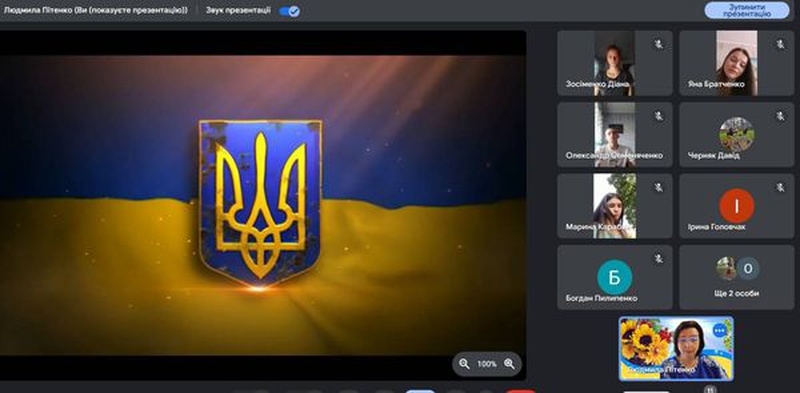
Task: Expand the Ще 2 особи tile
Action: click(737, 277)
